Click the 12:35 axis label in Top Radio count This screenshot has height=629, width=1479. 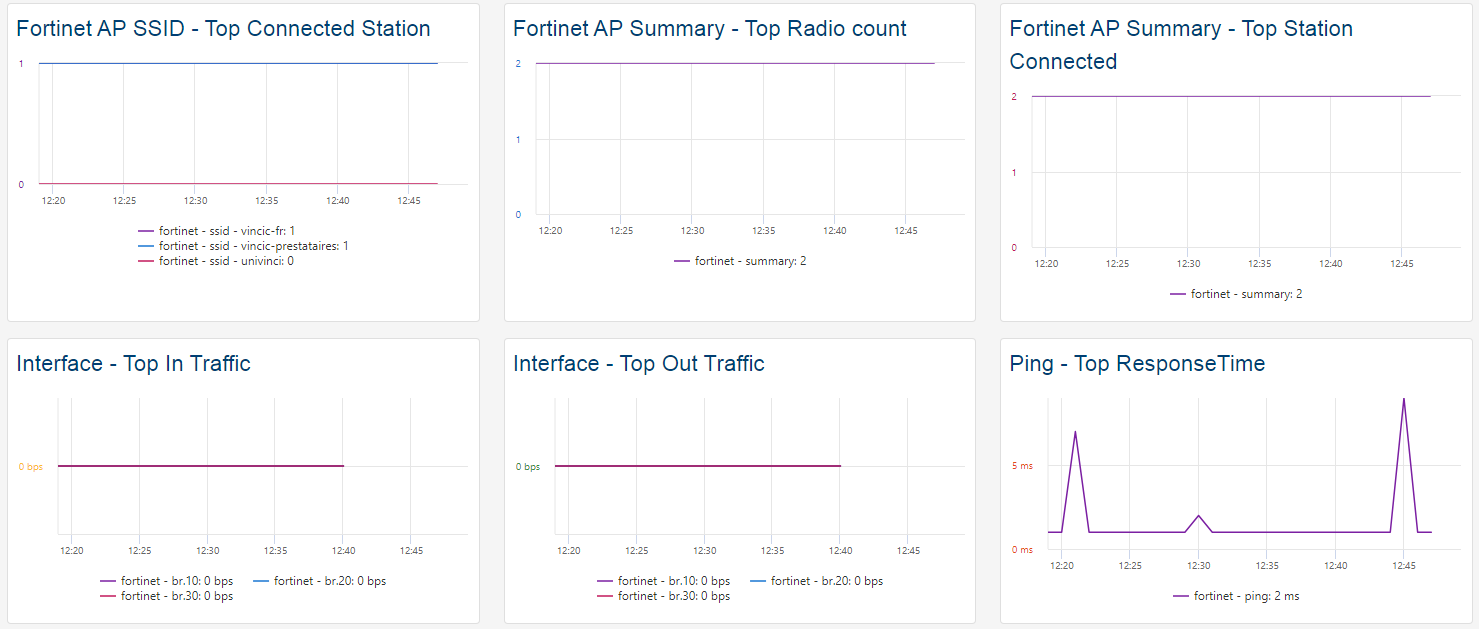(x=766, y=229)
